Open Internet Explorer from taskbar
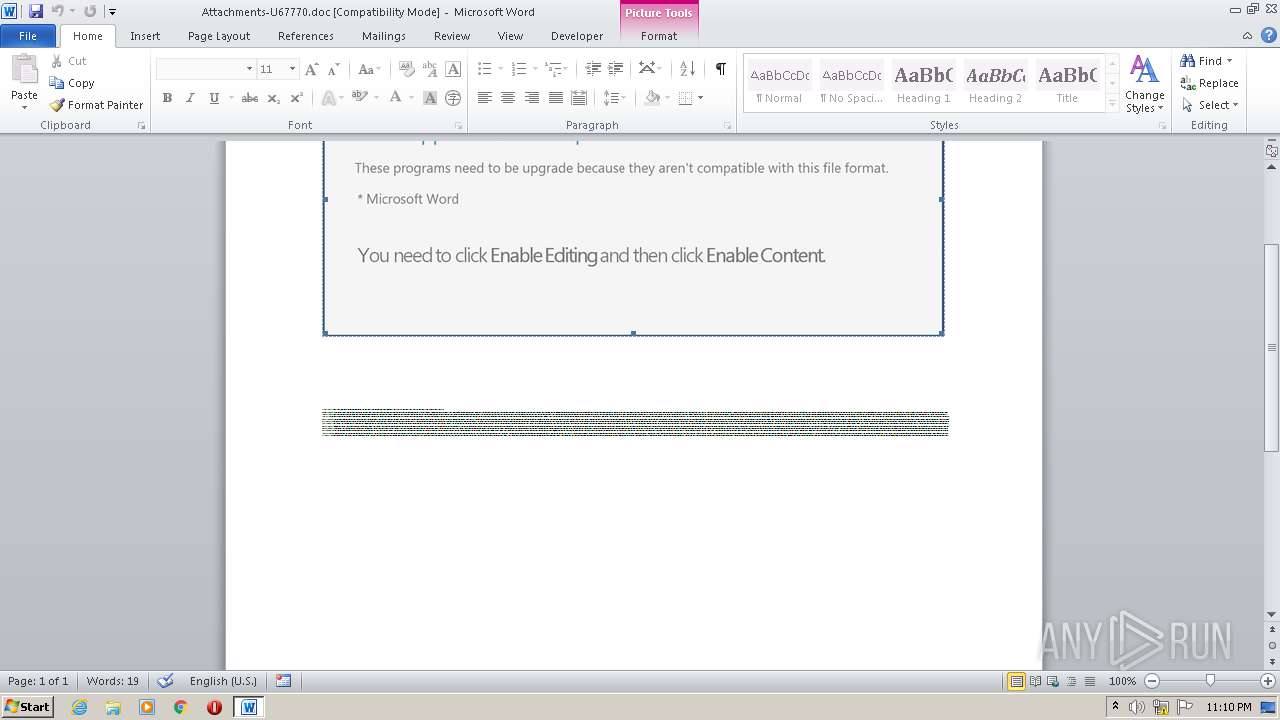The image size is (1280, 720). pos(80,707)
